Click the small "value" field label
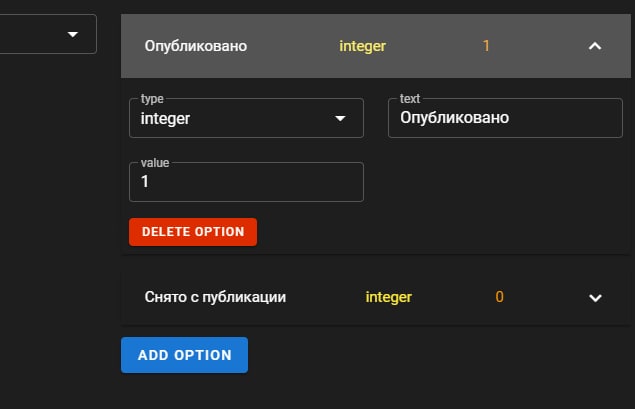The width and height of the screenshot is (635, 409). (155, 163)
